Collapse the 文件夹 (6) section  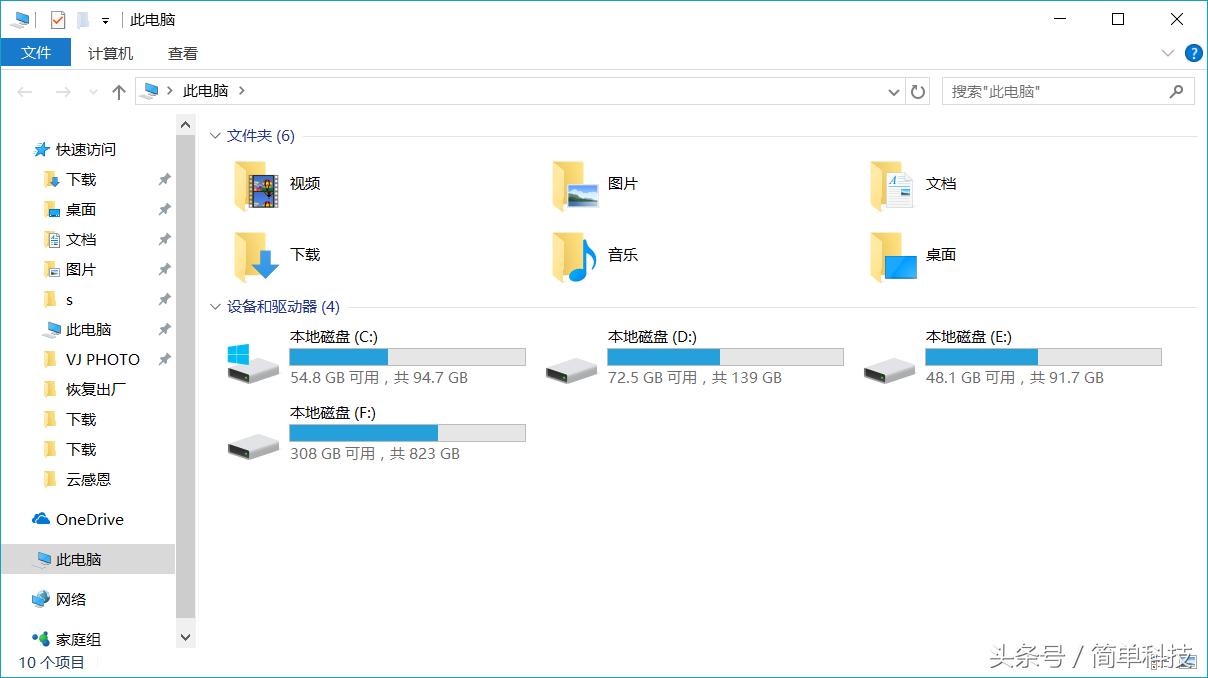215,135
